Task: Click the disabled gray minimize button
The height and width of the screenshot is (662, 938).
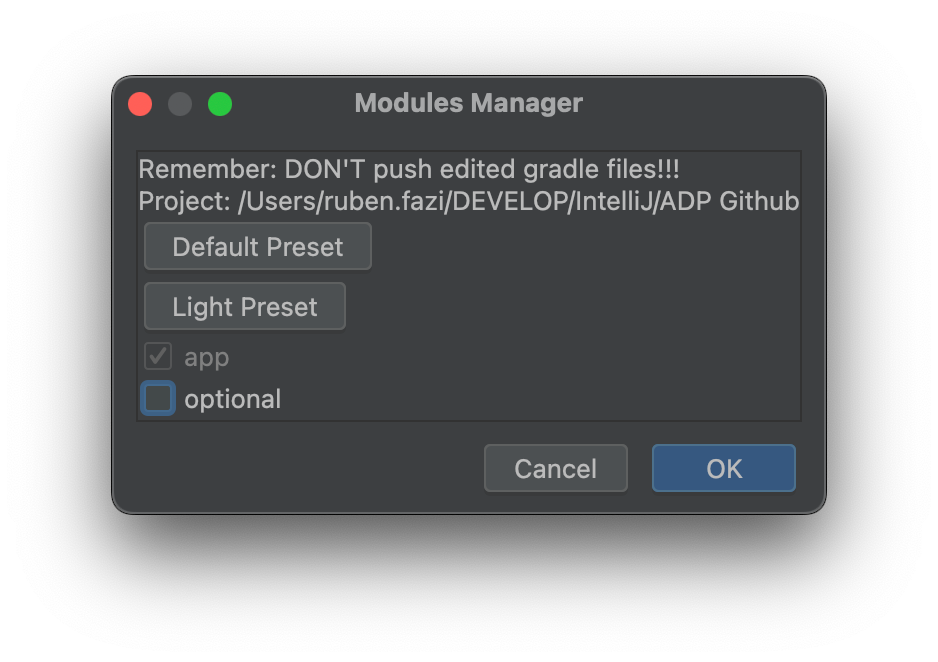Action: (180, 104)
